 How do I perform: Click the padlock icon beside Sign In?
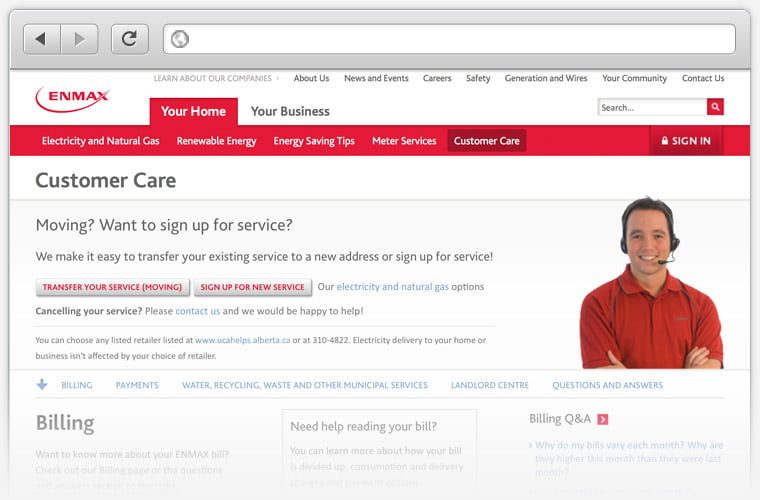[665, 141]
